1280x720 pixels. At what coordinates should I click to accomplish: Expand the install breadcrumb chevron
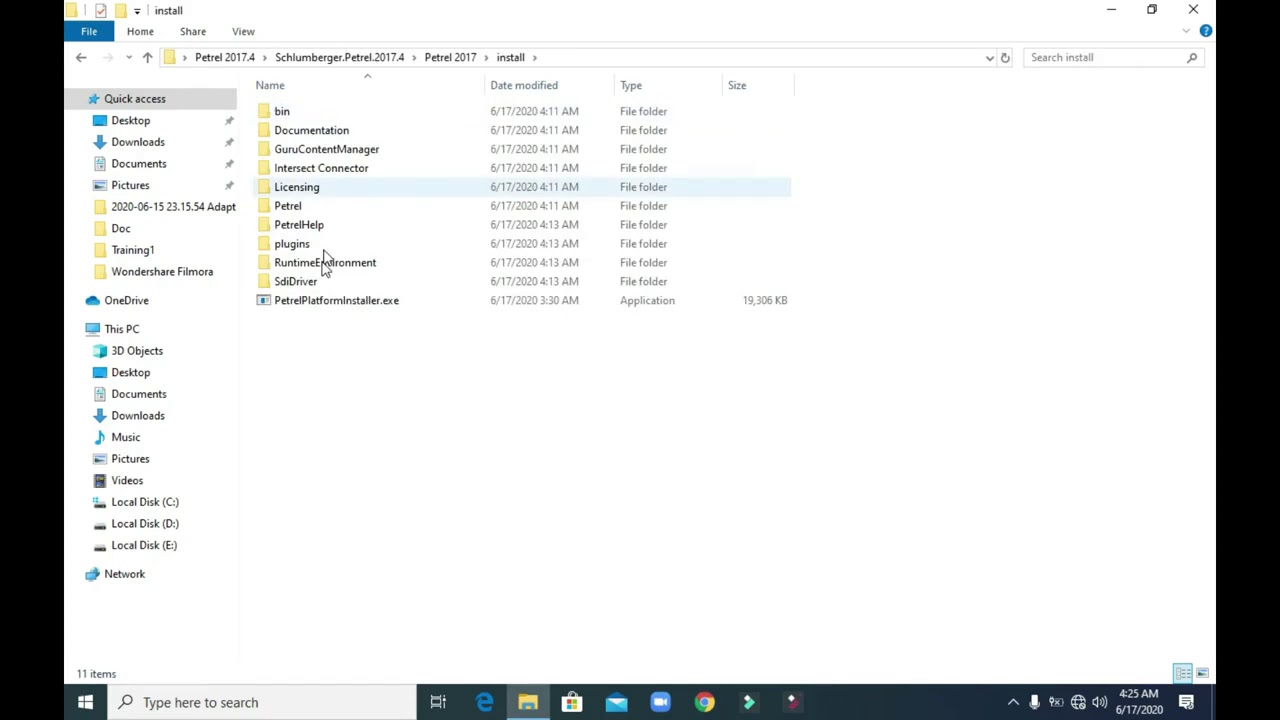(x=535, y=57)
